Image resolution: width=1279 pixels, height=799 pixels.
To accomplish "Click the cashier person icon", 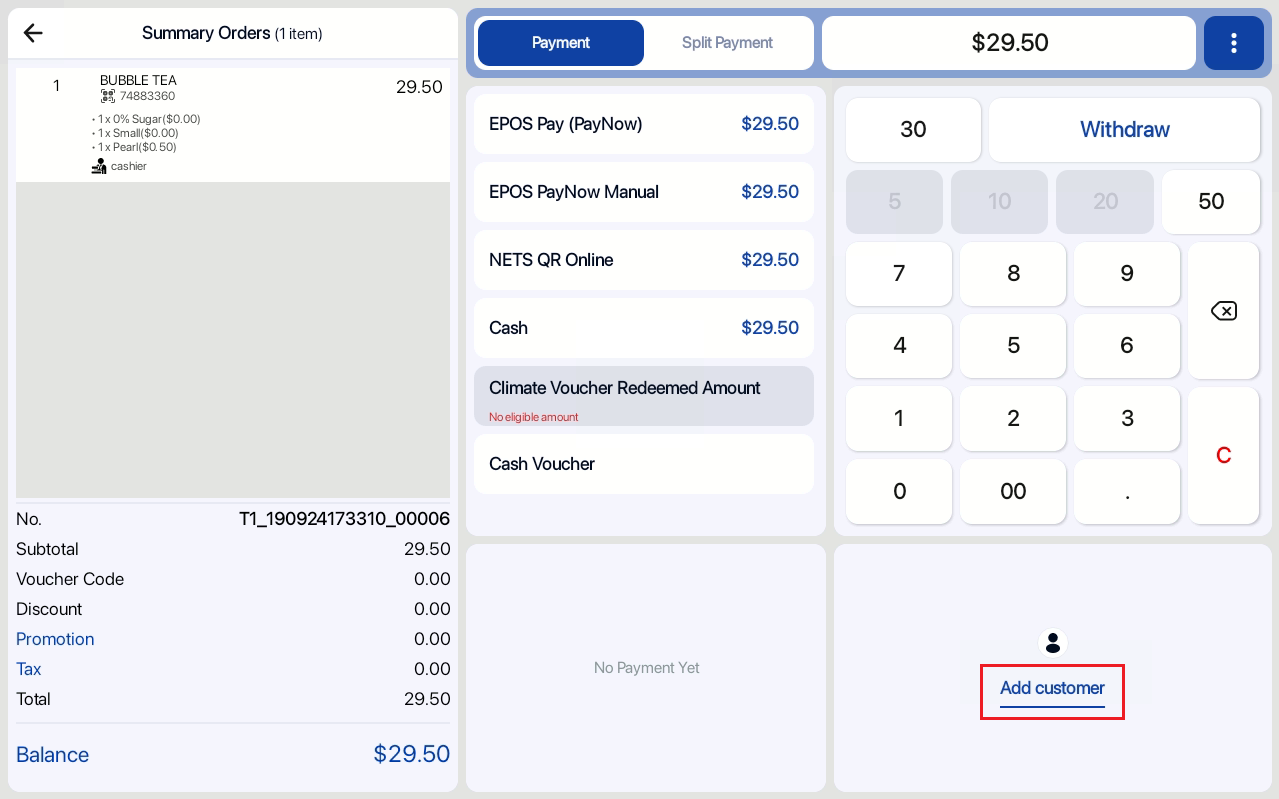I will [99, 166].
